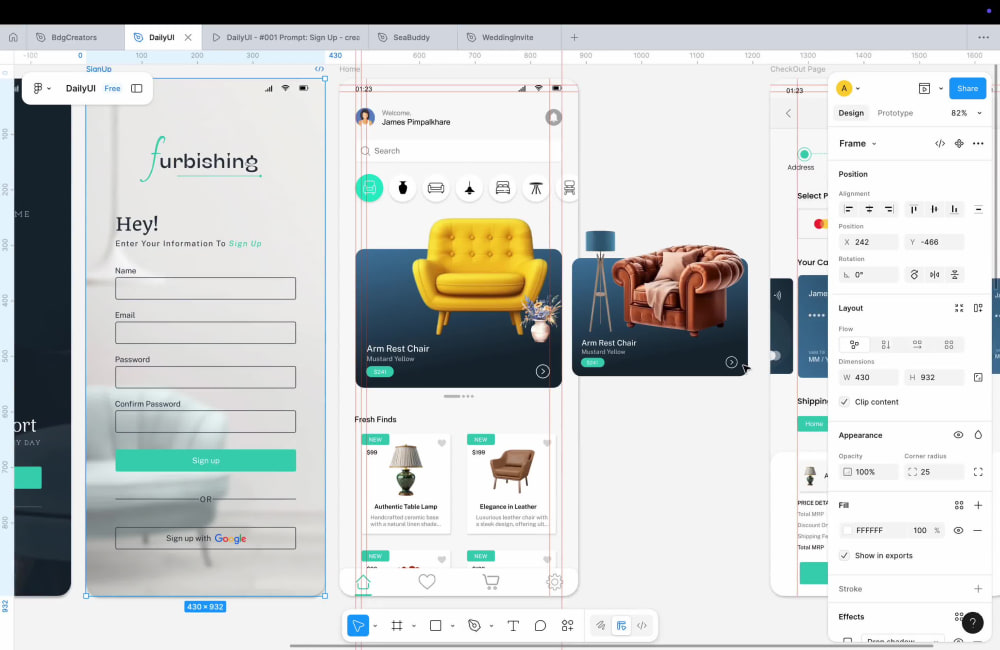Open a new tab with plus button
Image resolution: width=1000 pixels, height=650 pixels.
coord(574,38)
